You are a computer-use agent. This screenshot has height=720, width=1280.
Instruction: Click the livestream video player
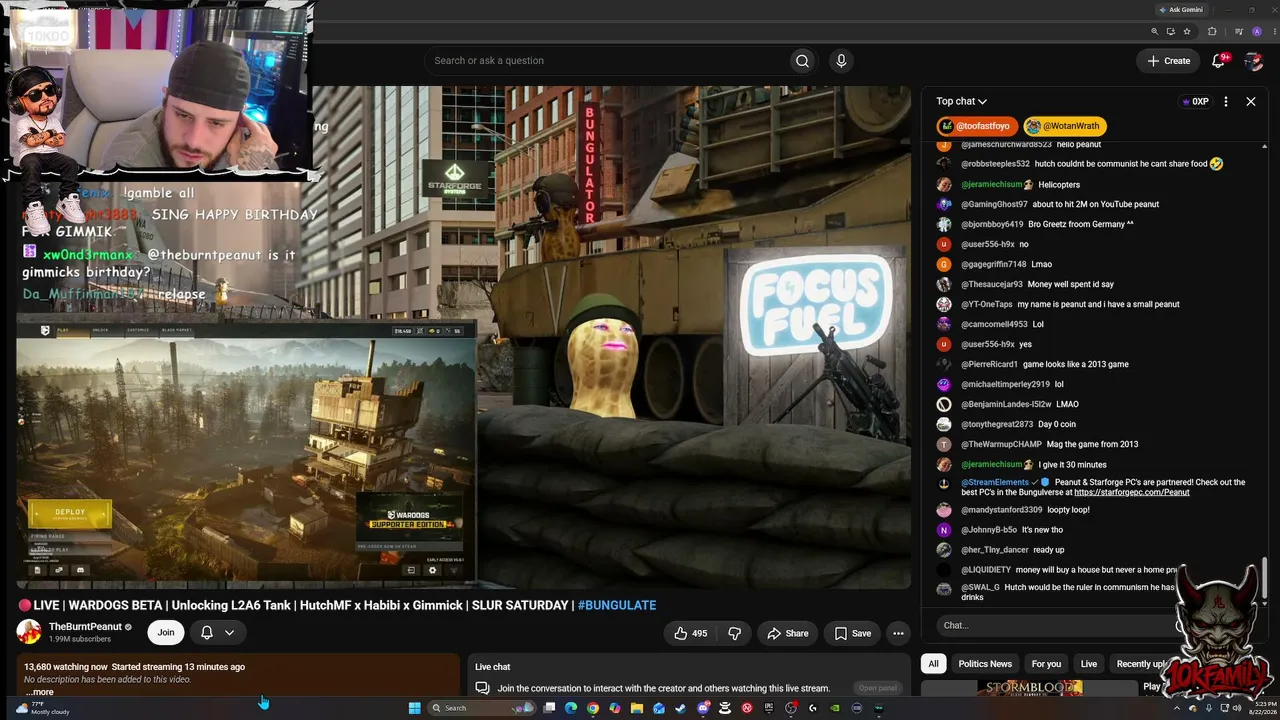[x=464, y=337]
